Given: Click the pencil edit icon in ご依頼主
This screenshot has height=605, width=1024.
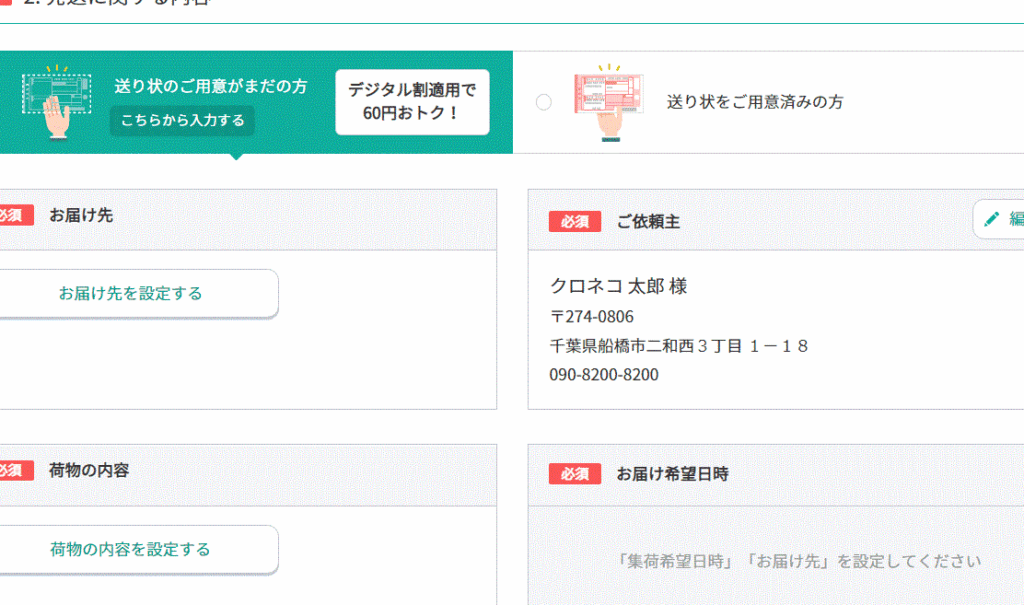Looking at the screenshot, I should point(992,219).
